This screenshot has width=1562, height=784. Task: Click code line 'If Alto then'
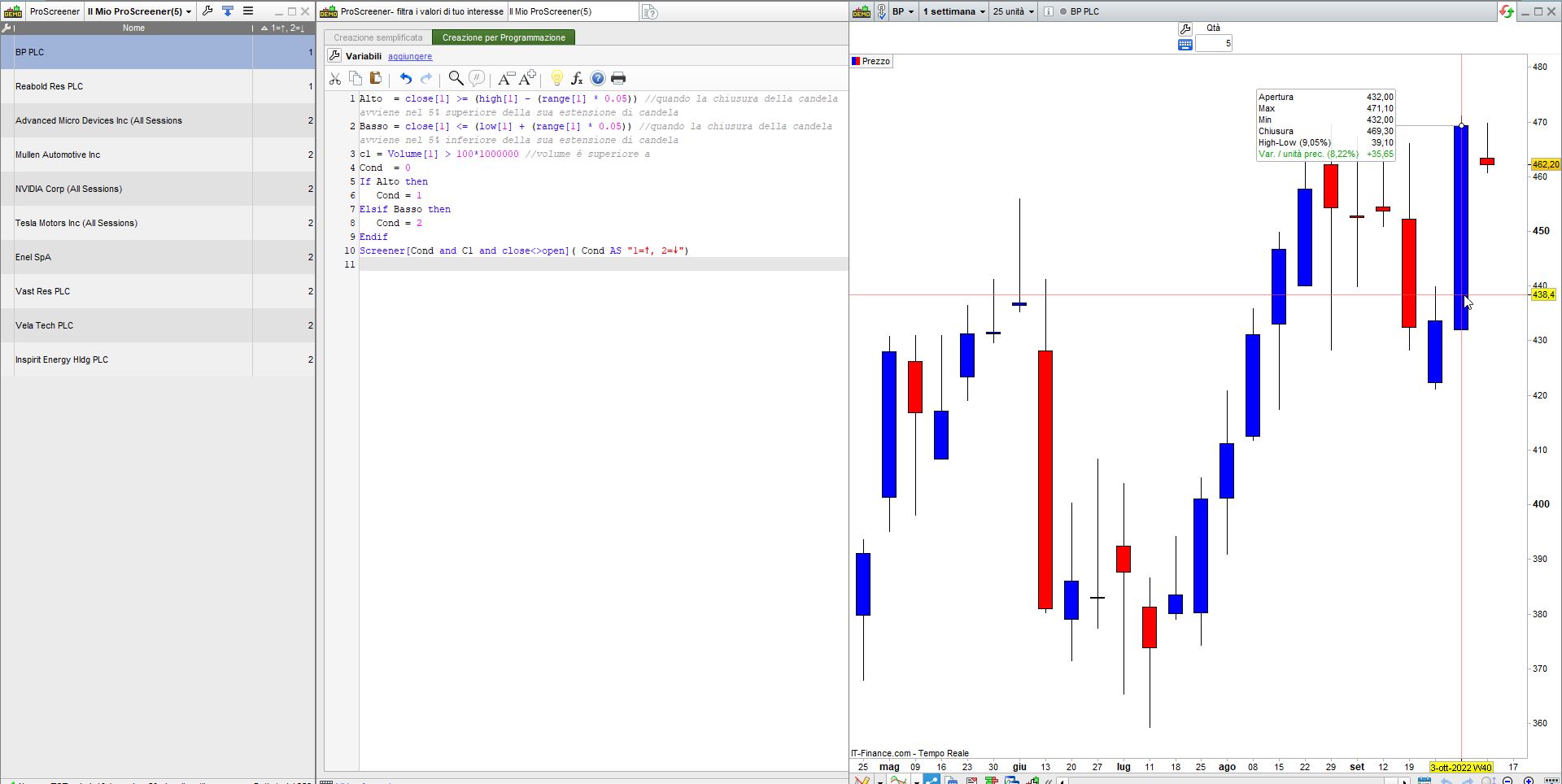point(394,182)
